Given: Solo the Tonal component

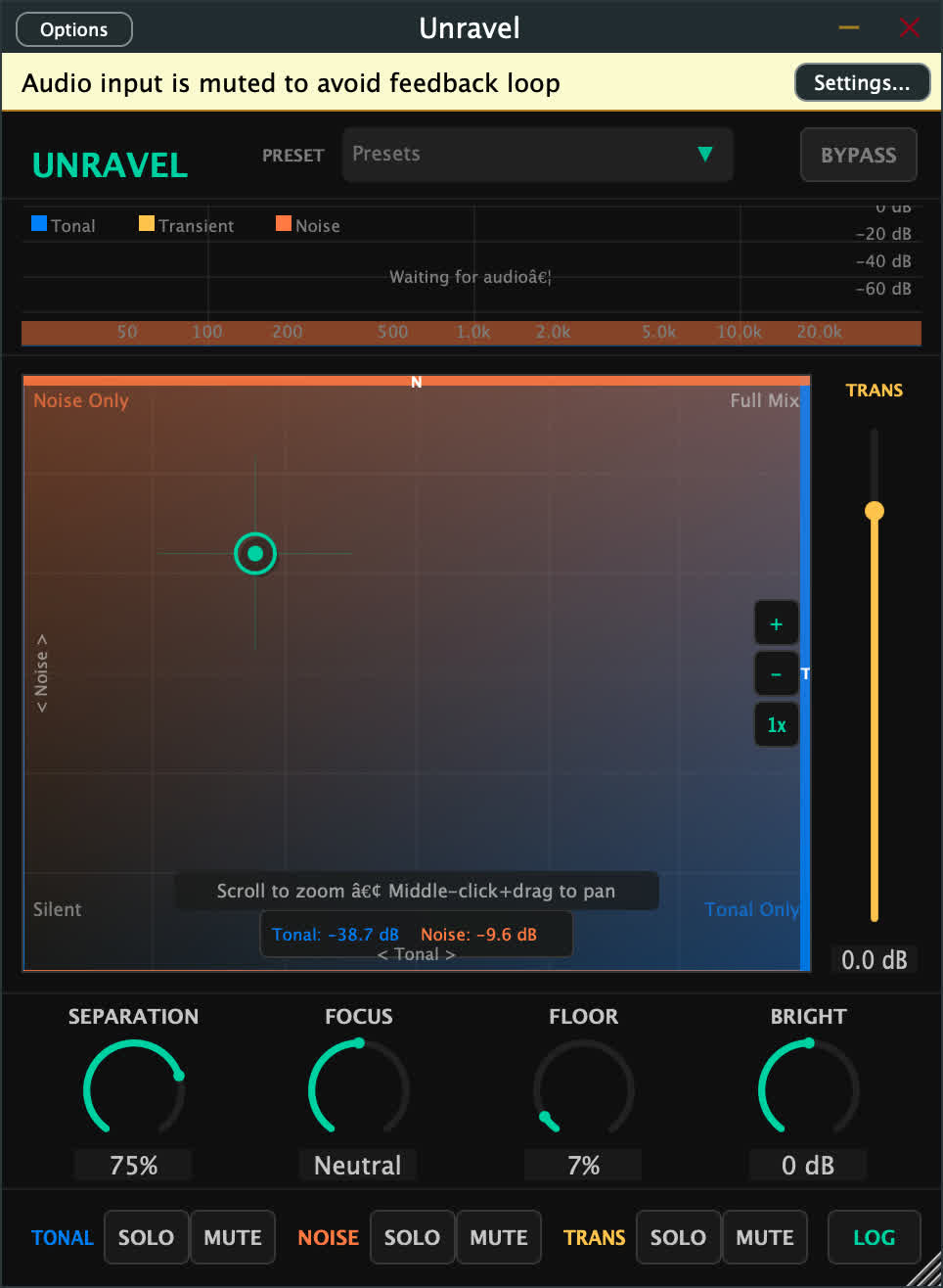Looking at the screenshot, I should [x=146, y=1237].
